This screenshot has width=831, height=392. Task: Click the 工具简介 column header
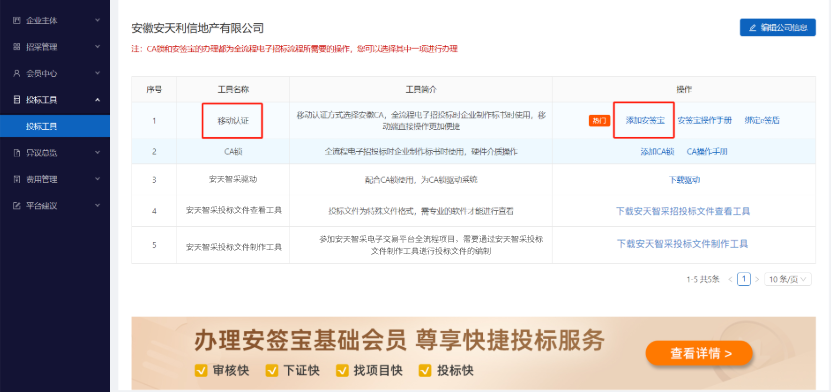point(421,90)
